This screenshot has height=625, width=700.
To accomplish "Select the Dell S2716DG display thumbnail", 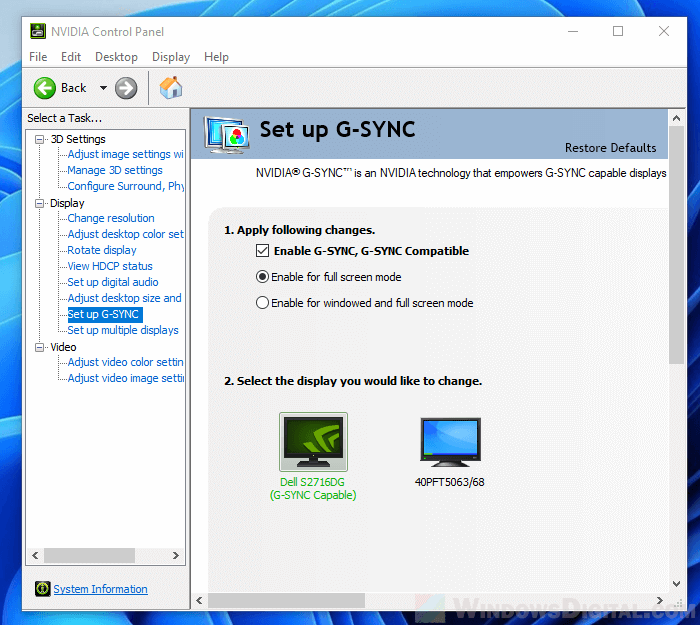I will click(313, 442).
